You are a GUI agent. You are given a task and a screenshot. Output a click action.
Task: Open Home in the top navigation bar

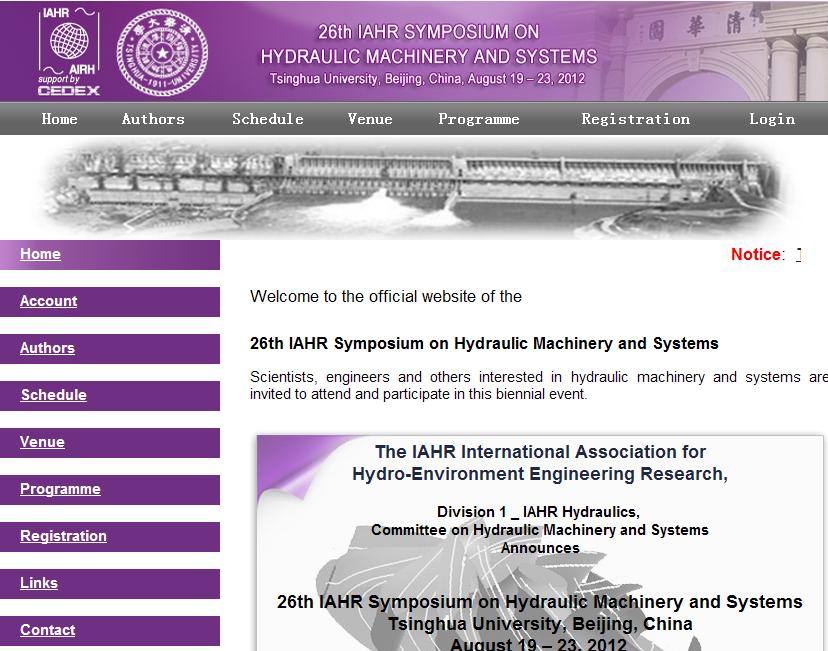[60, 119]
